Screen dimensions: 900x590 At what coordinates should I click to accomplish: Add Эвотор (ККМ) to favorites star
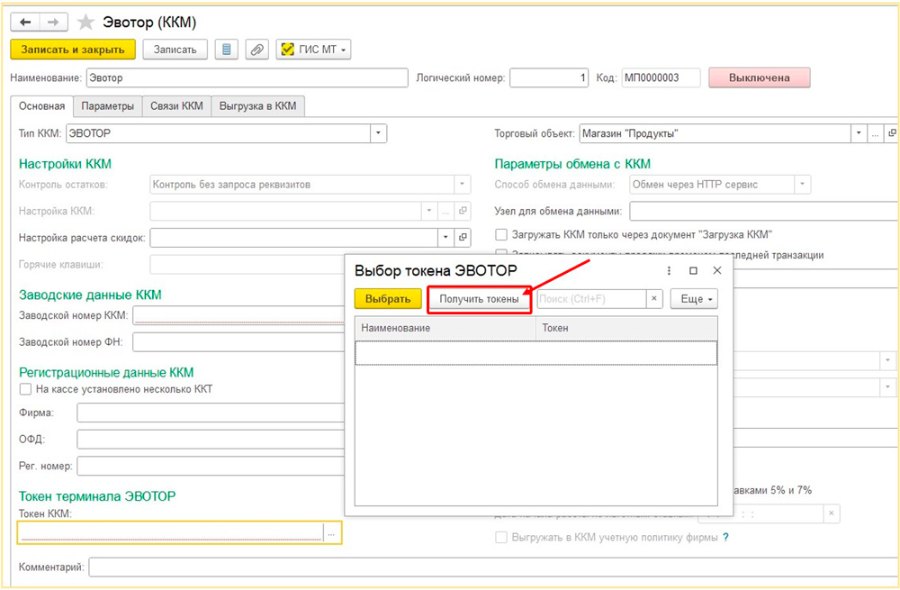[86, 22]
